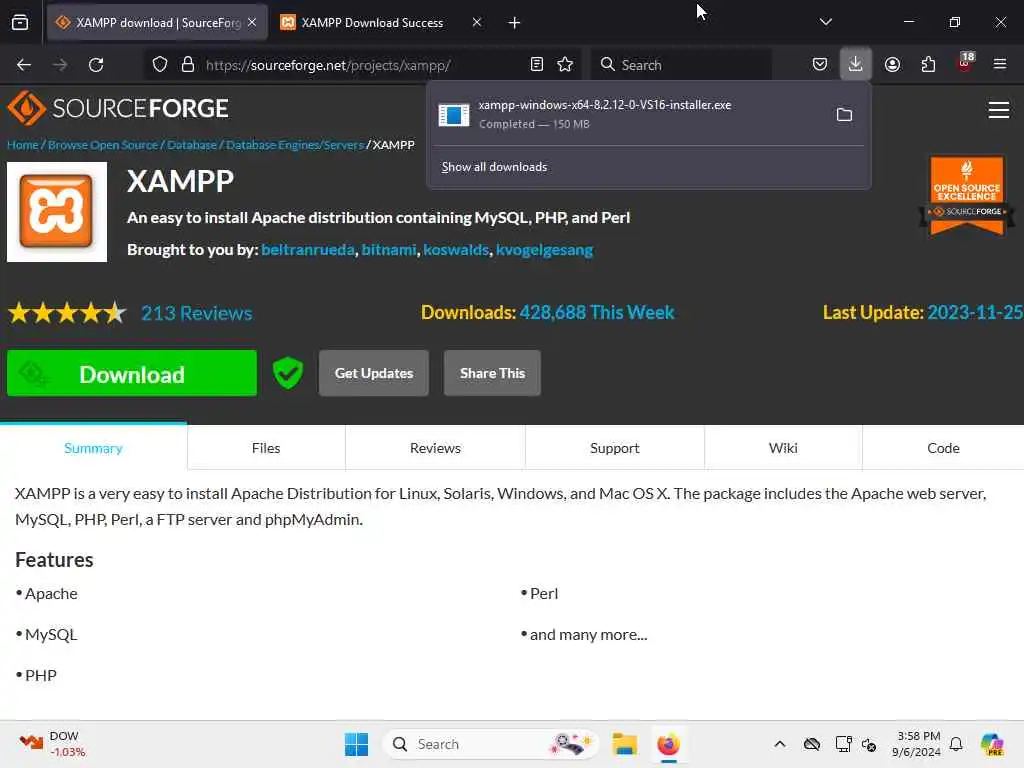Toggle the Downloads toolbar button
The height and width of the screenshot is (768, 1024).
pos(856,65)
